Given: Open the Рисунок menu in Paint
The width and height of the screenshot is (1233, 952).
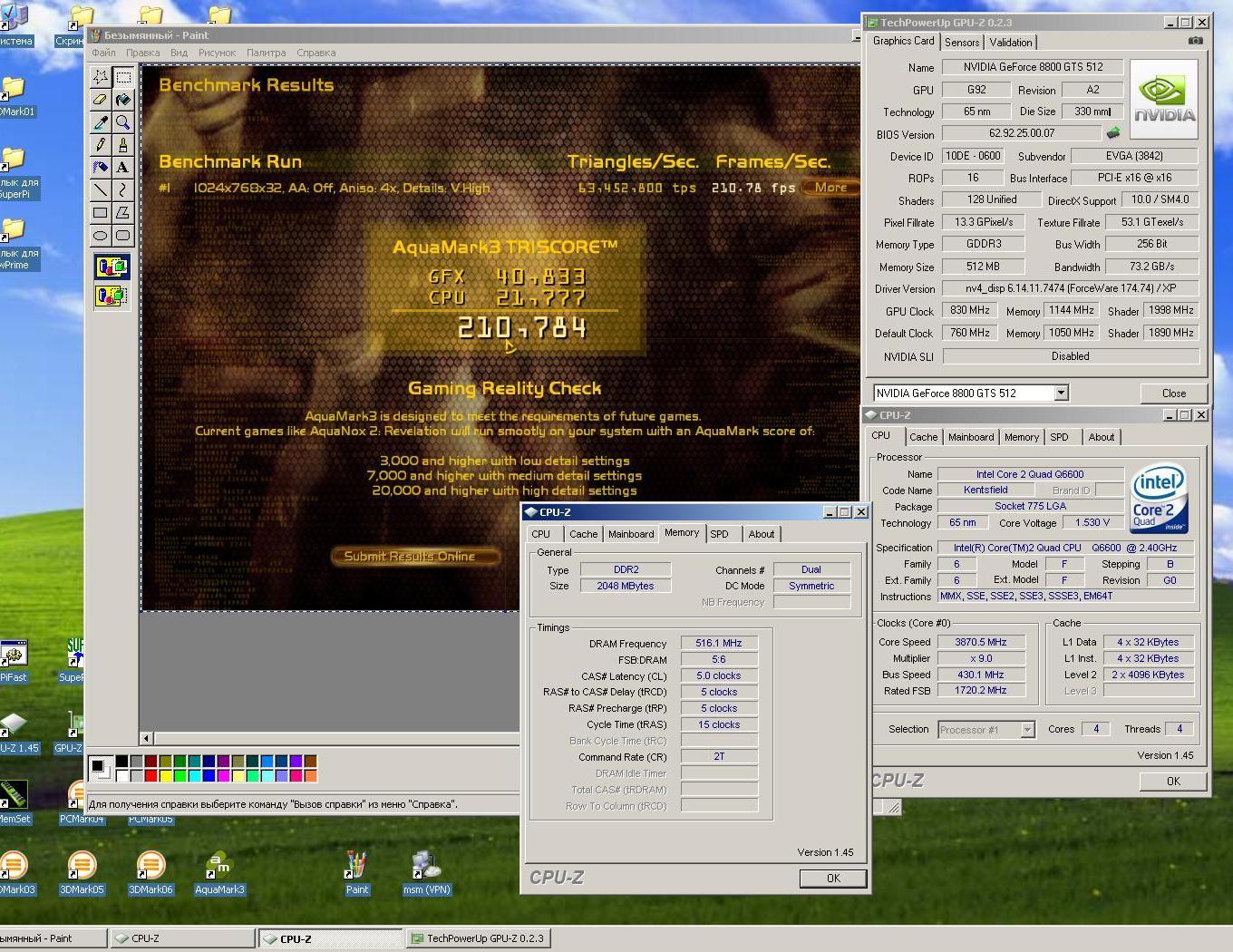Looking at the screenshot, I should tap(217, 53).
